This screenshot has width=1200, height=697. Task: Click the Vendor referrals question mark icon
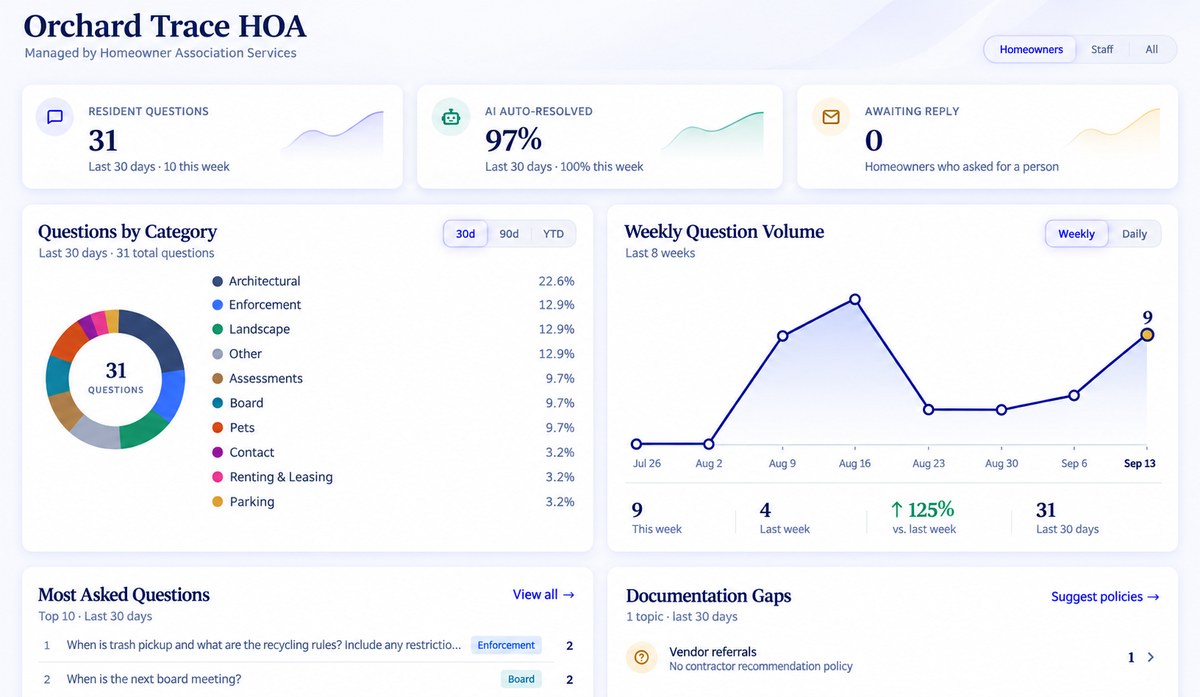point(642,657)
